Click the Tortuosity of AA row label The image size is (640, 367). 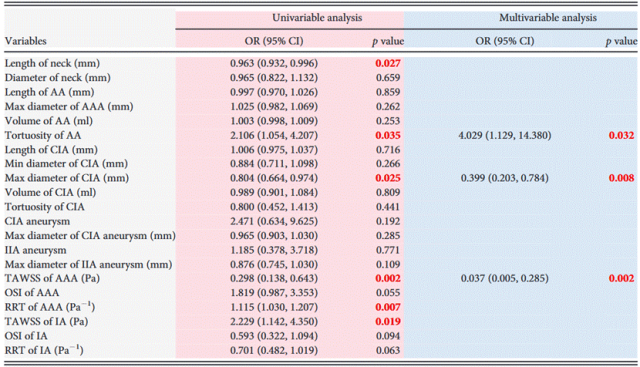43,135
